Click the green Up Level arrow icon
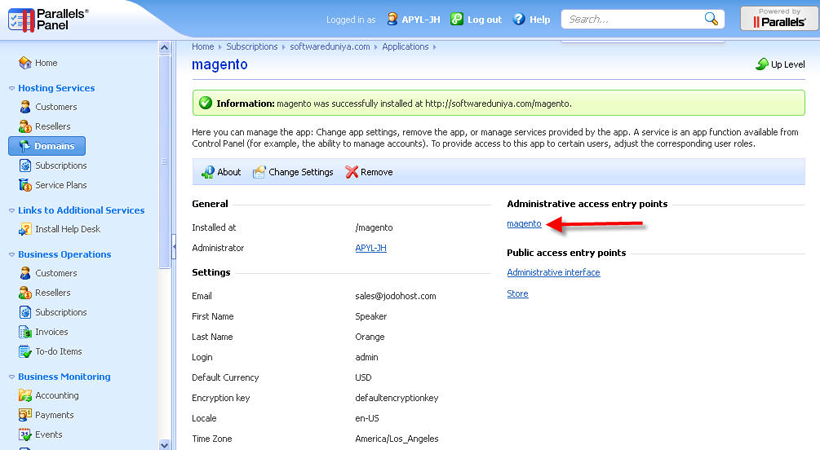 tap(762, 64)
